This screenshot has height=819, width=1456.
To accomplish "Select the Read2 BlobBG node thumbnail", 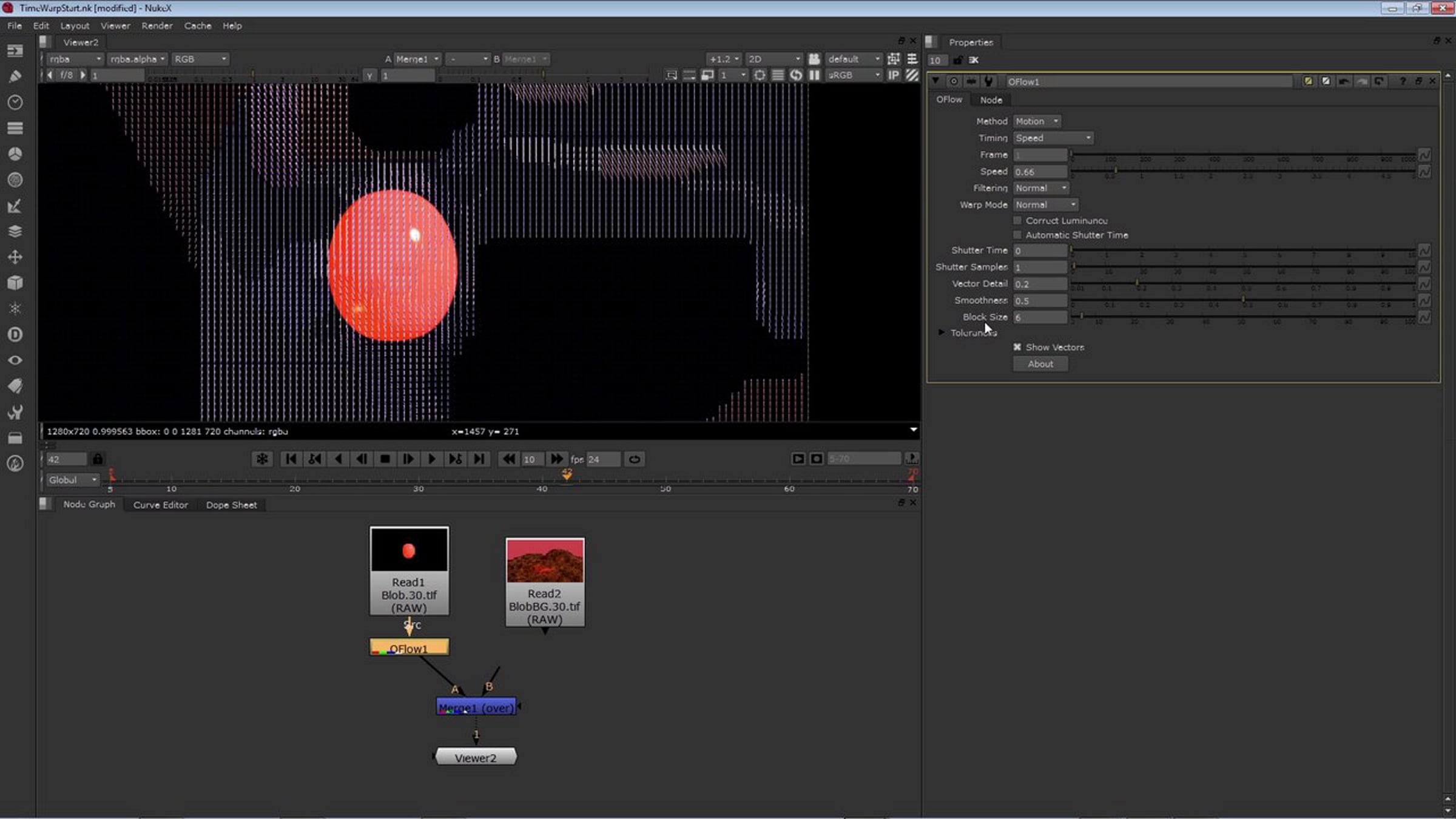I will pos(545,561).
